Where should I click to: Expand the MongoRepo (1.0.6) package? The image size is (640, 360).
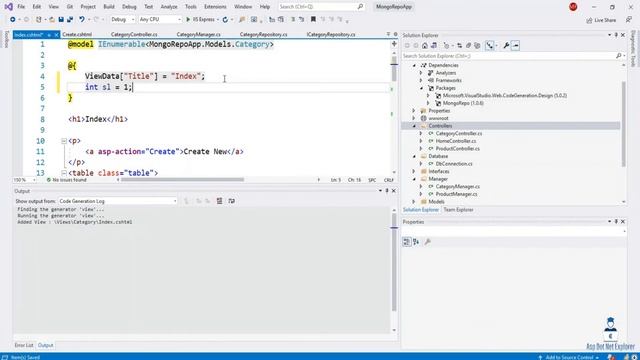click(x=428, y=103)
